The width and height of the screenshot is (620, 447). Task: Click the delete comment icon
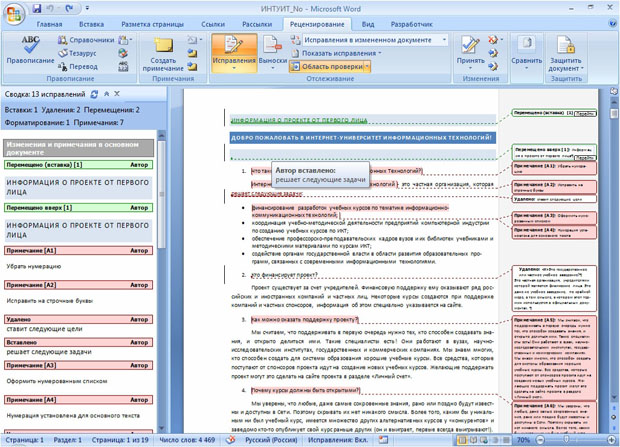(194, 40)
